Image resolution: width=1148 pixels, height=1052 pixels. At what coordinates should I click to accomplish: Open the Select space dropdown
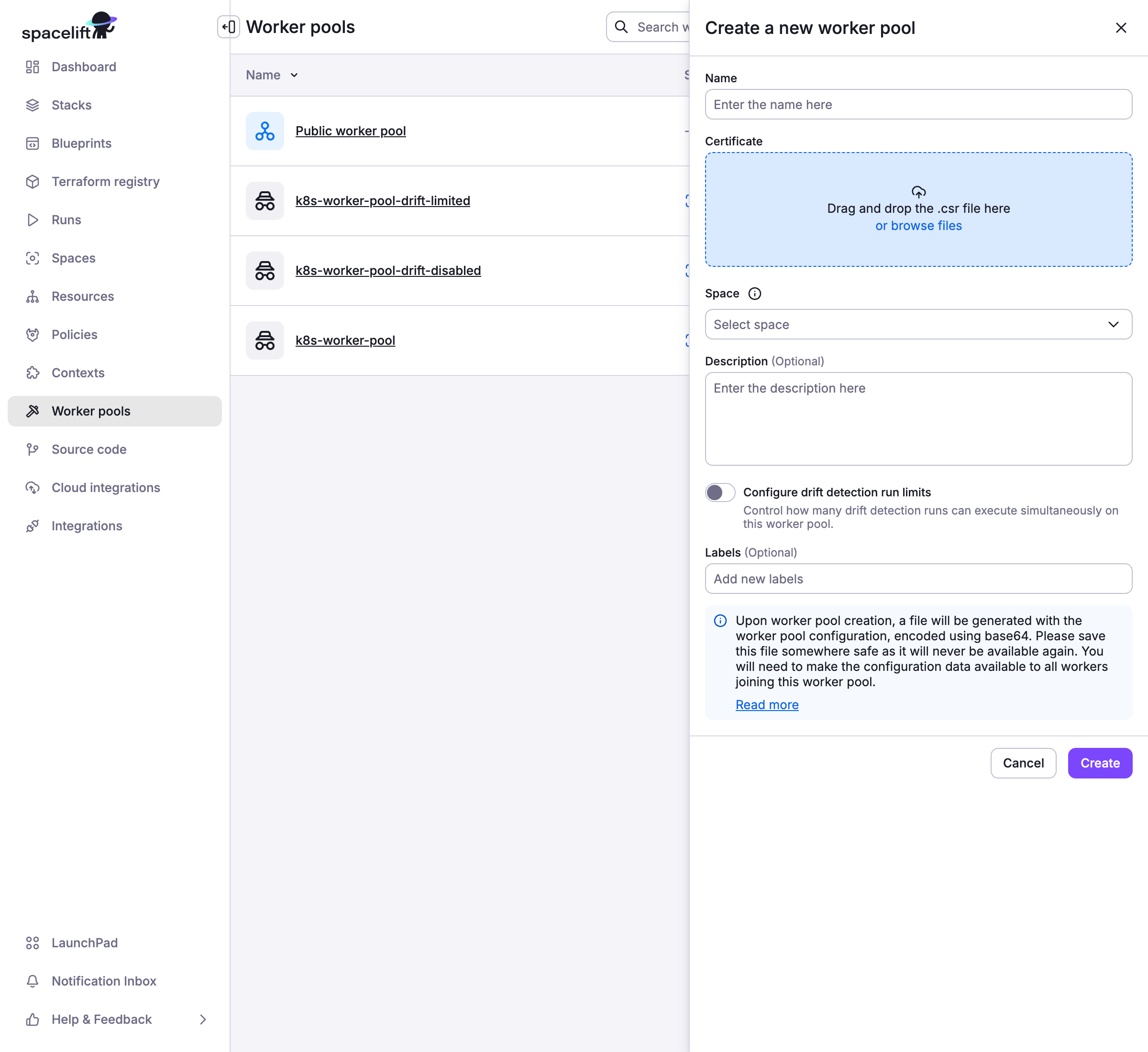click(917, 325)
